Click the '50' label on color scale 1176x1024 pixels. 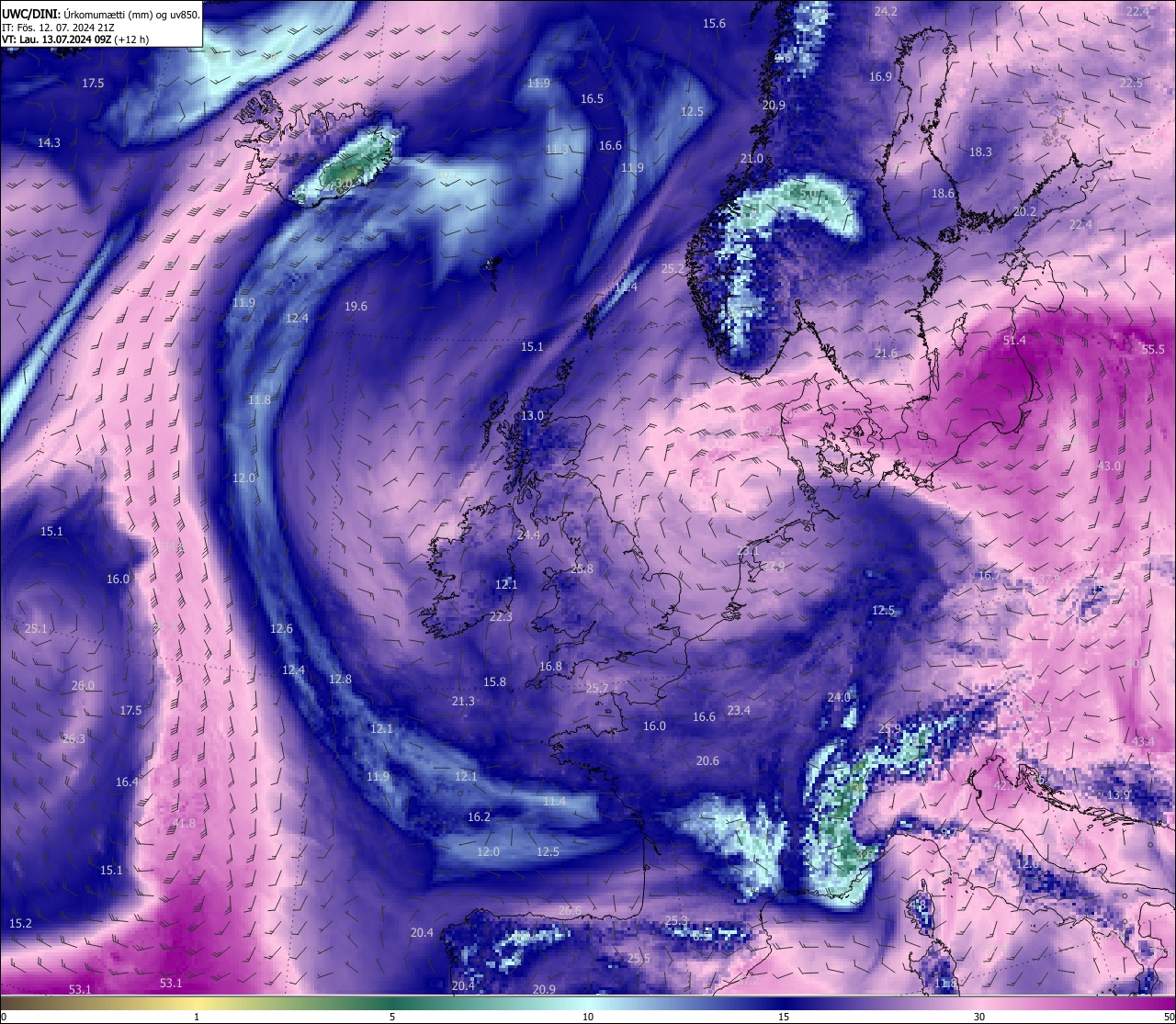point(1169,1017)
